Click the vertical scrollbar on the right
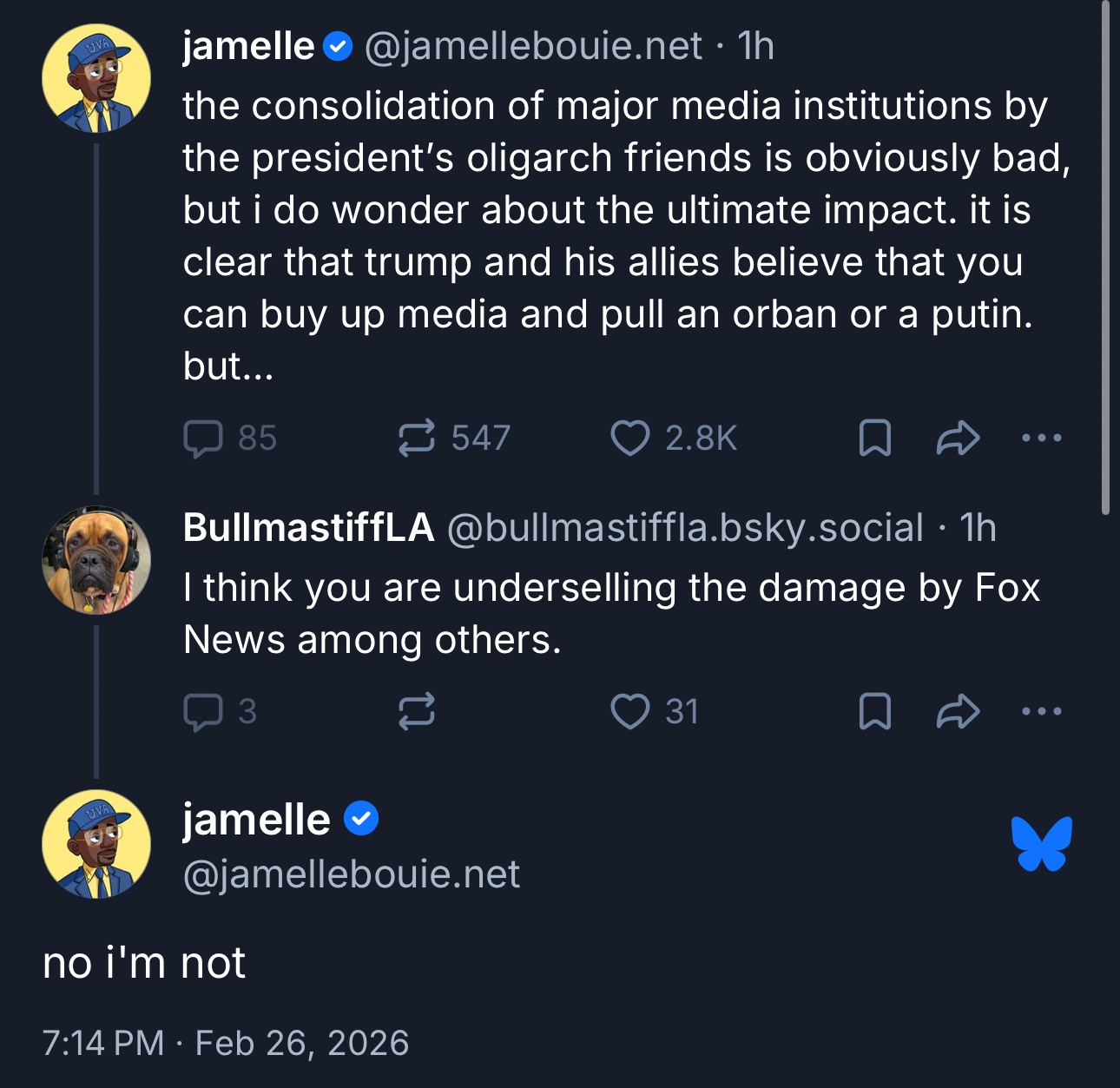 [x=1105, y=260]
